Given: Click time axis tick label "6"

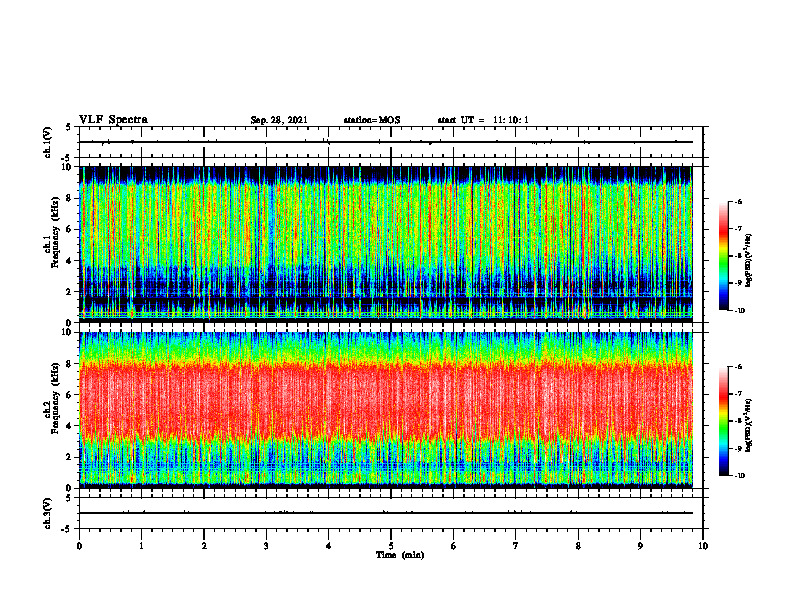Looking at the screenshot, I should click(x=454, y=546).
